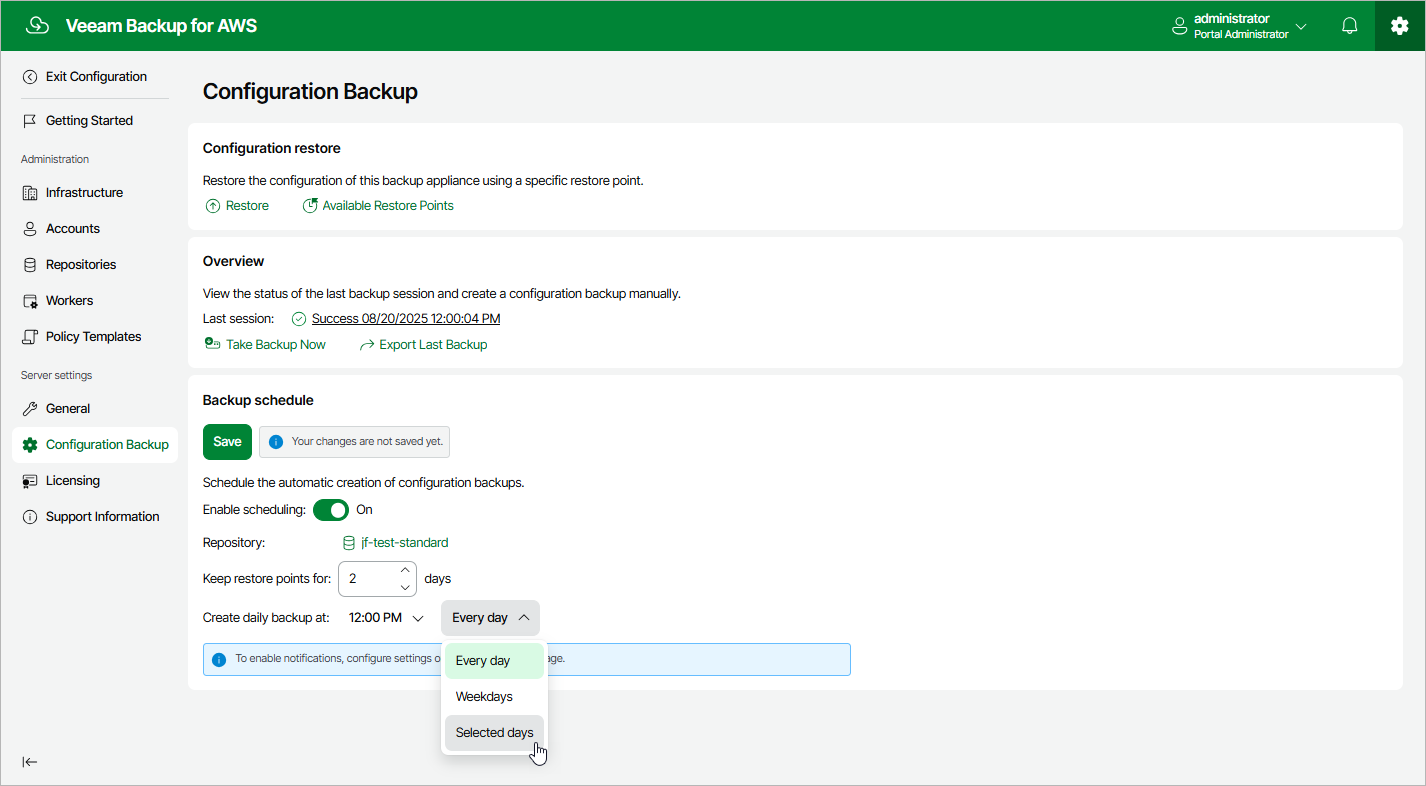
Task: Click the Repositories database icon
Action: point(30,265)
